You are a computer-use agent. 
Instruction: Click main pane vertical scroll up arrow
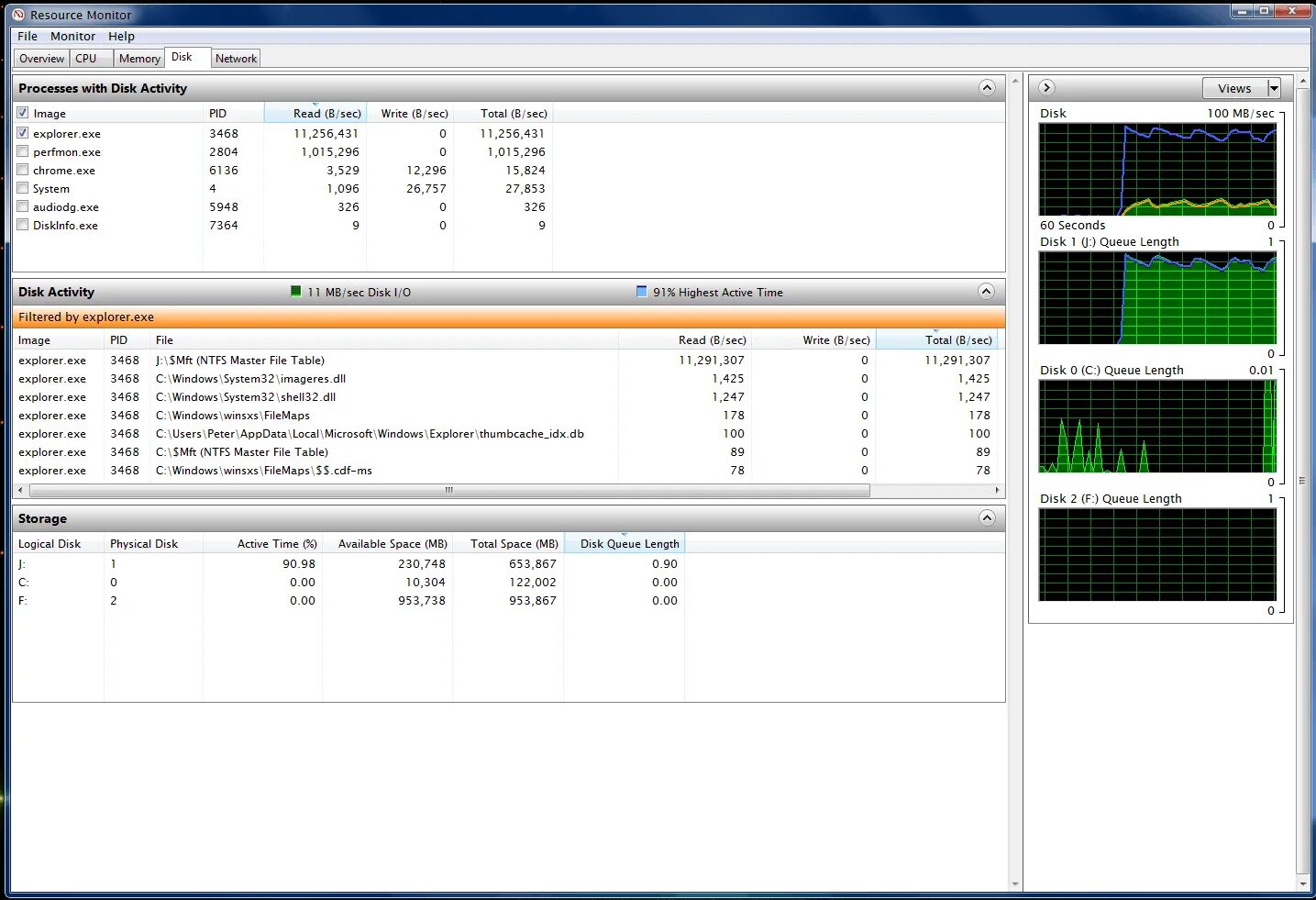(1014, 81)
